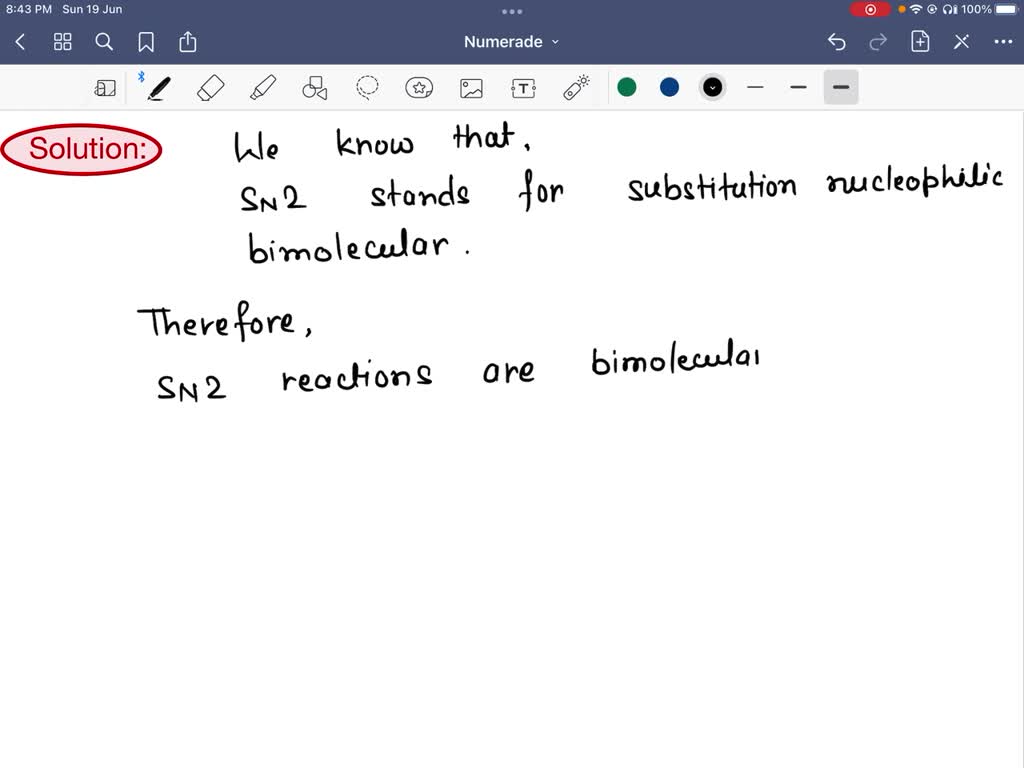Undo the last stroke
The height and width of the screenshot is (768, 1024).
coord(838,42)
